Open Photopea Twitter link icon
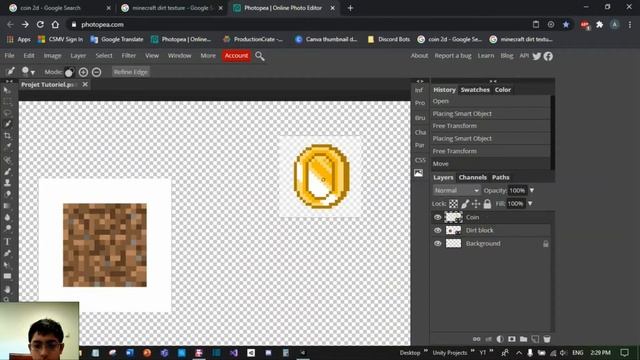 click(x=537, y=56)
